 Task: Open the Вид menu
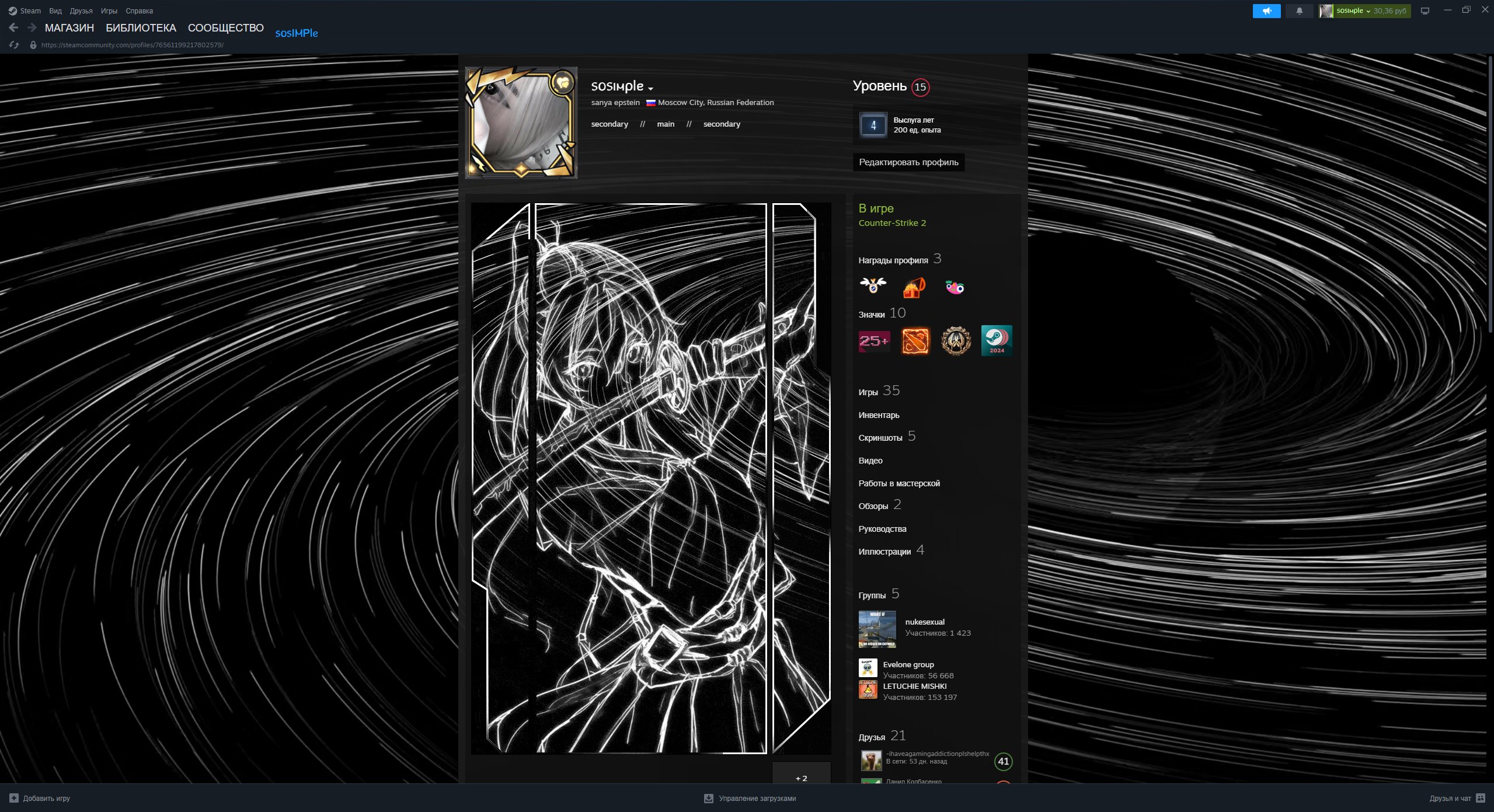[55, 11]
